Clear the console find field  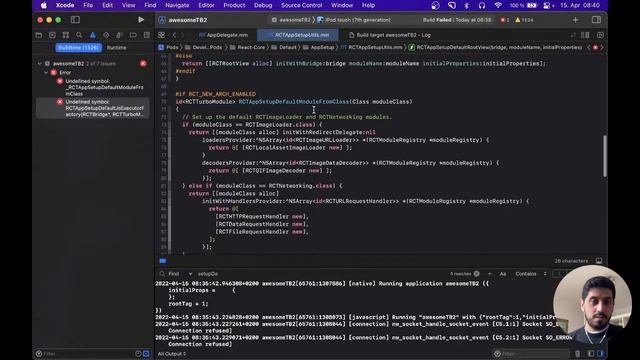click(x=476, y=274)
